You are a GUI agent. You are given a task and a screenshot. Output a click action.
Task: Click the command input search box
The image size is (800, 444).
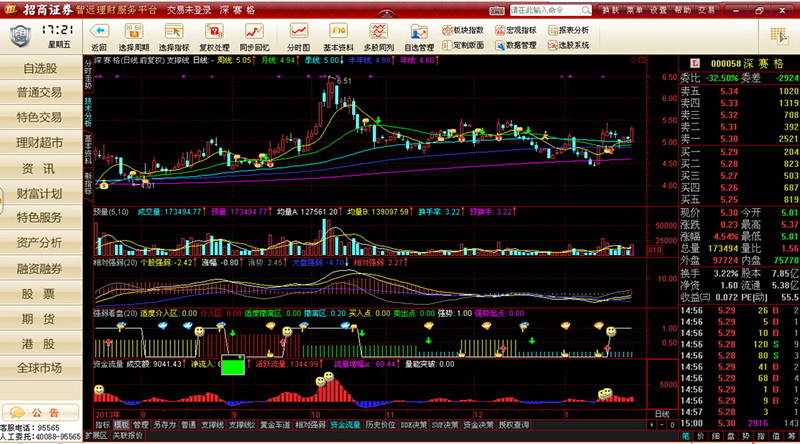coord(548,9)
